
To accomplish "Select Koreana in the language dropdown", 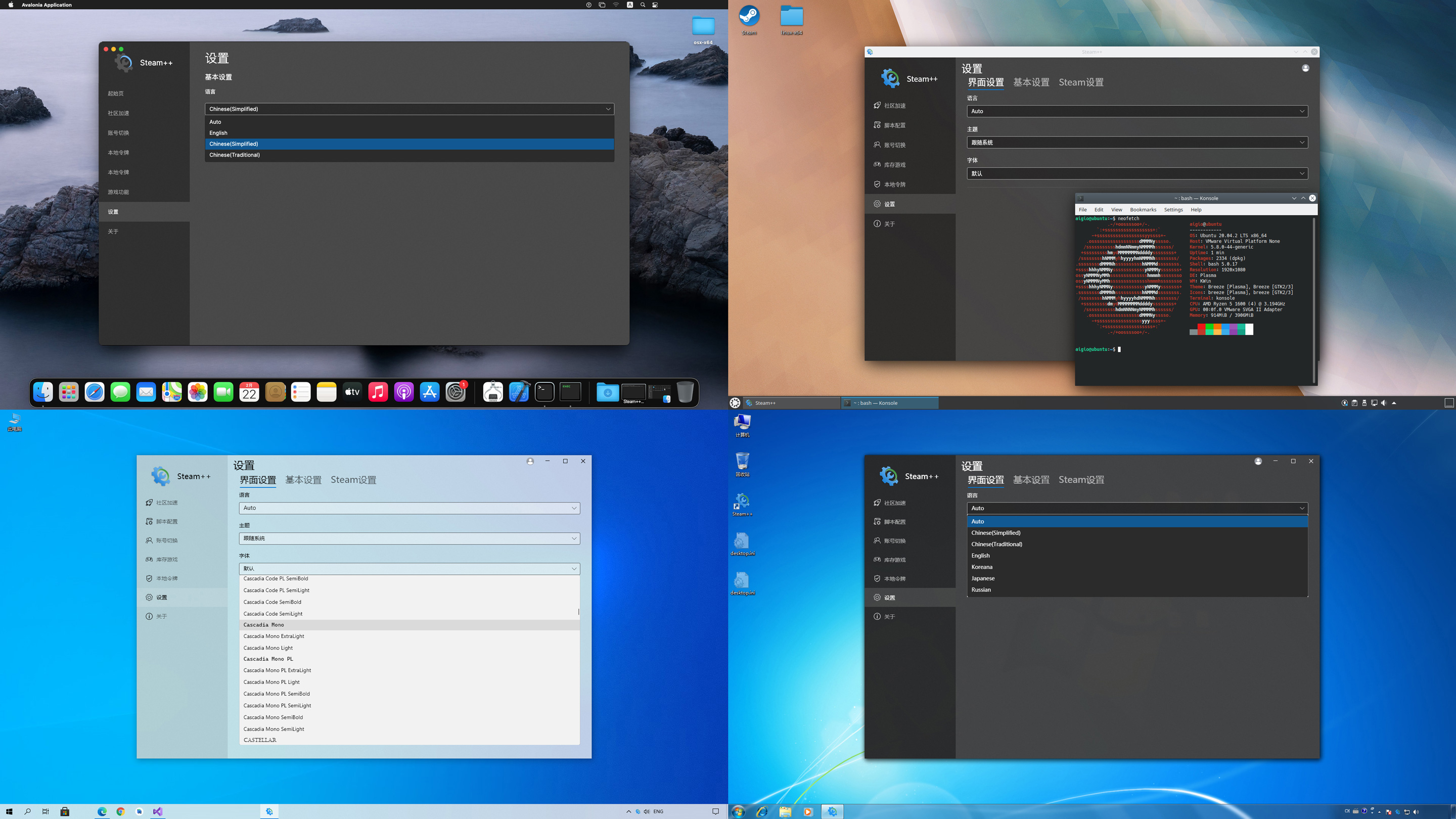I will 982,567.
